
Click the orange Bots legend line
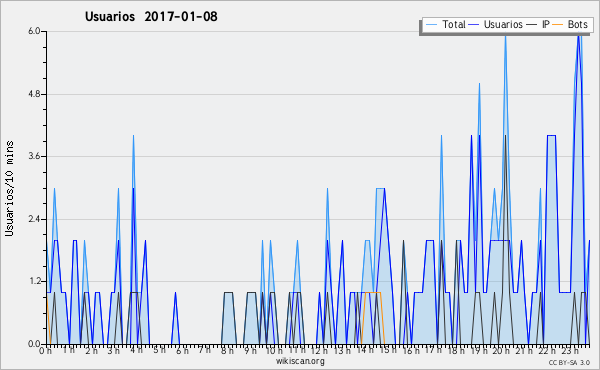point(558,25)
